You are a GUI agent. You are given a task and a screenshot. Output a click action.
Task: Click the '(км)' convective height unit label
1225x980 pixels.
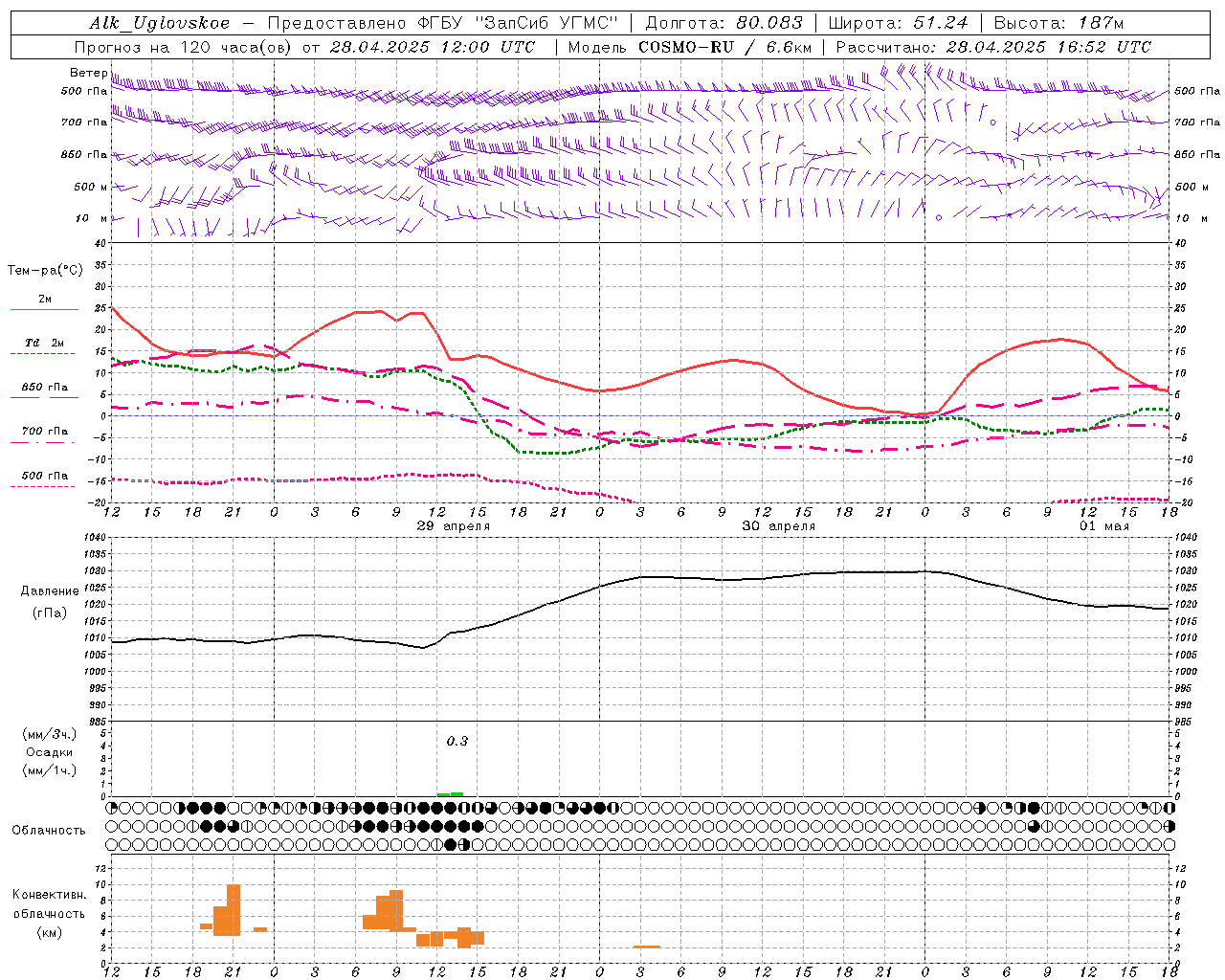coord(50,931)
